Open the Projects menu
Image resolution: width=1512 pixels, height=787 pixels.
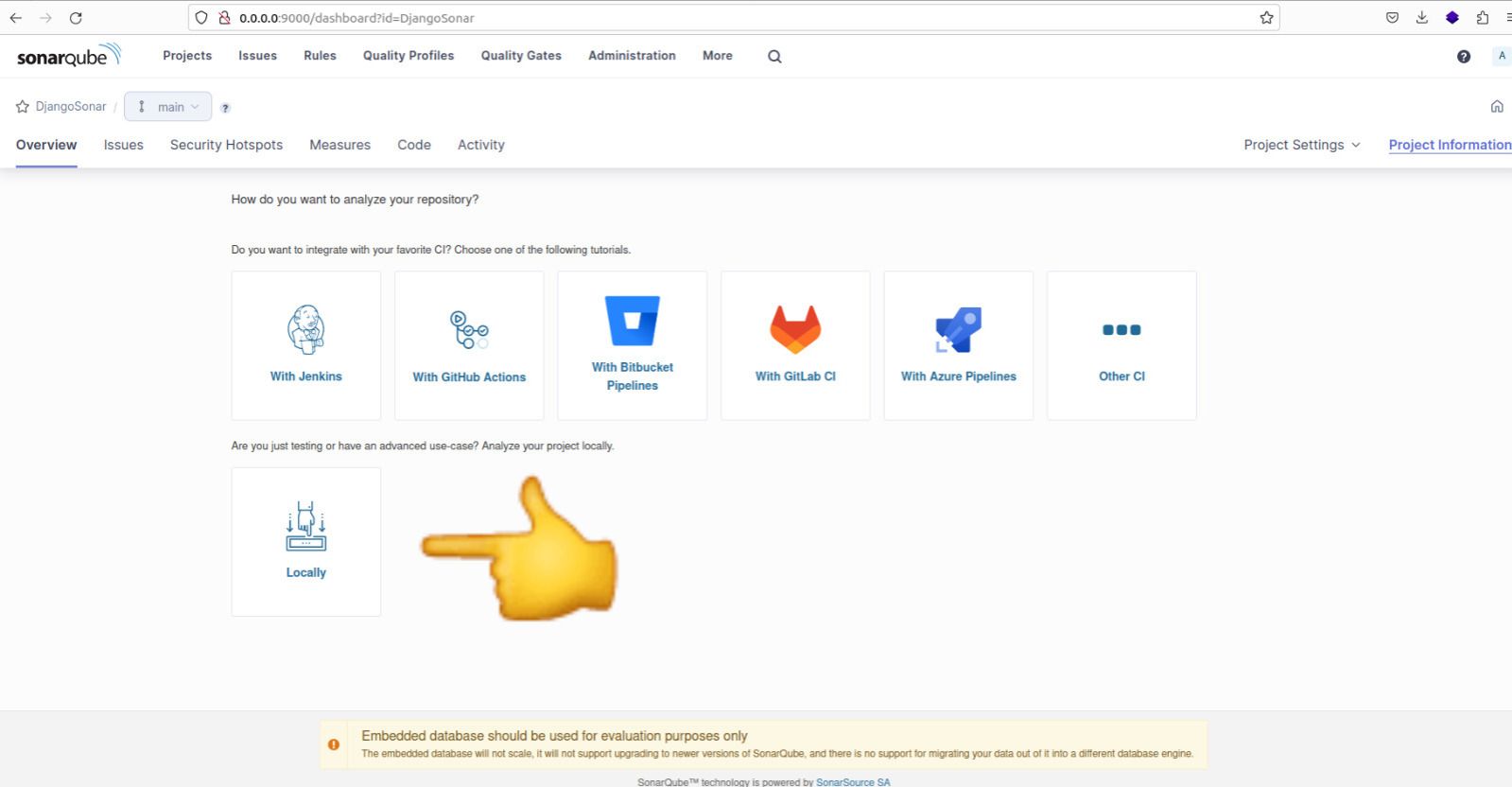(187, 56)
